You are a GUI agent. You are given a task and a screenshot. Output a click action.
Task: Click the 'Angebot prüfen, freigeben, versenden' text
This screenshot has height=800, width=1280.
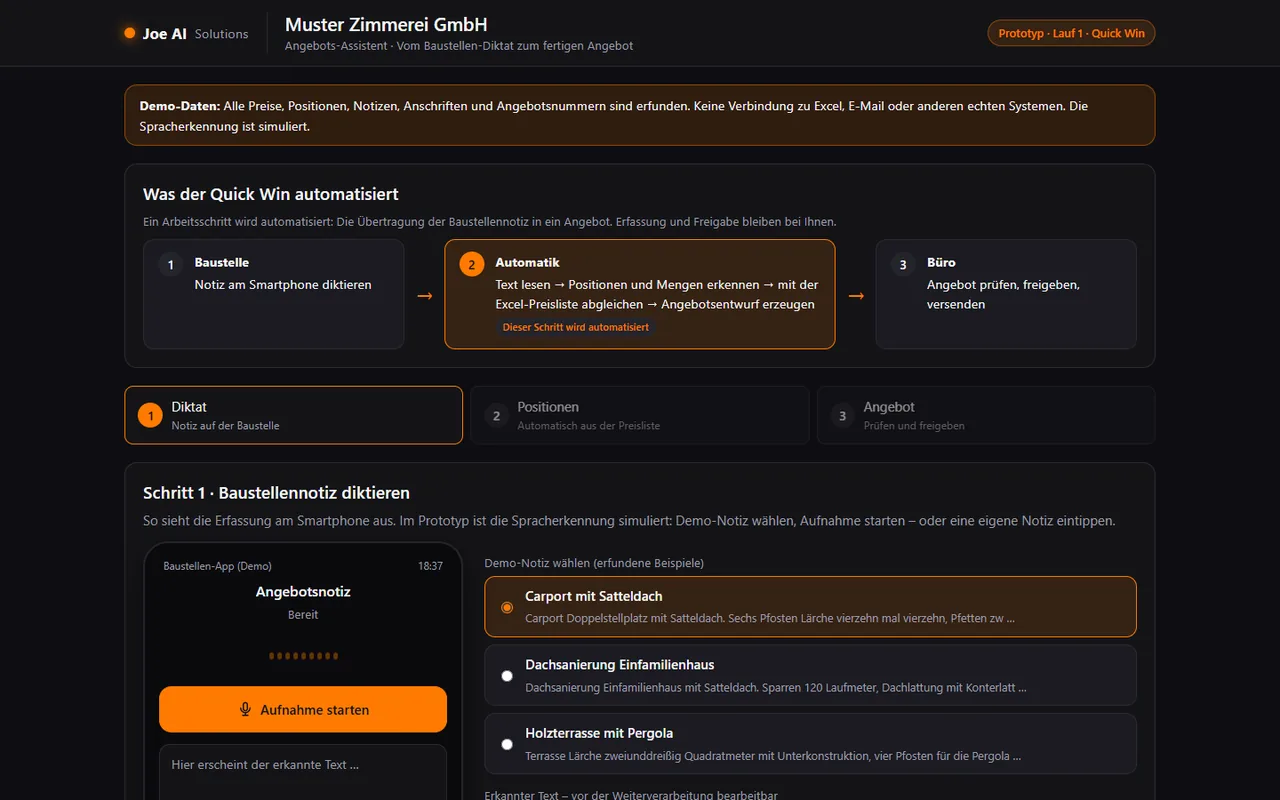pos(1003,294)
